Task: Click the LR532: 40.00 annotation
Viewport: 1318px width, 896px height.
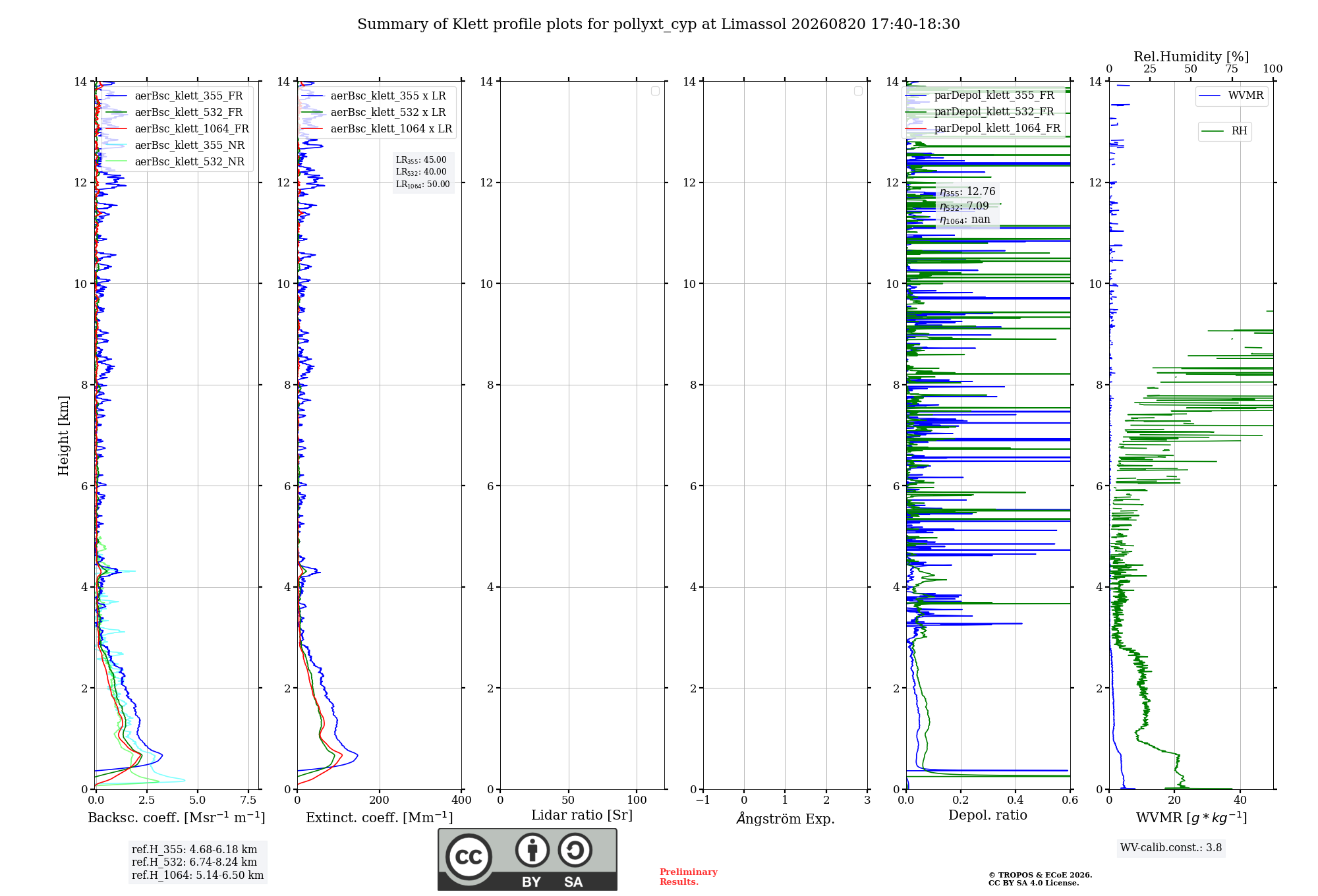Action: (x=421, y=172)
